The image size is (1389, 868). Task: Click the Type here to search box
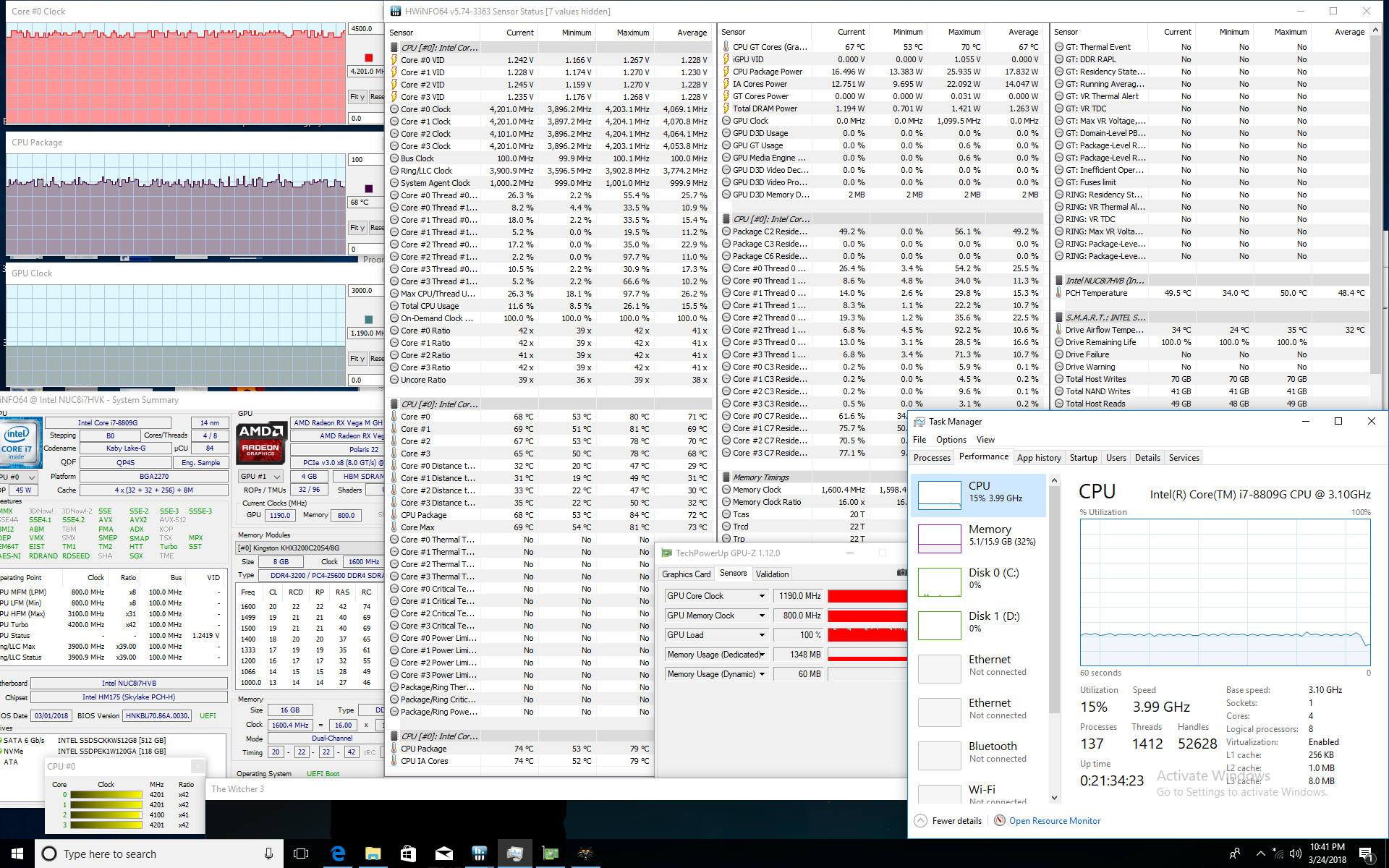159,854
